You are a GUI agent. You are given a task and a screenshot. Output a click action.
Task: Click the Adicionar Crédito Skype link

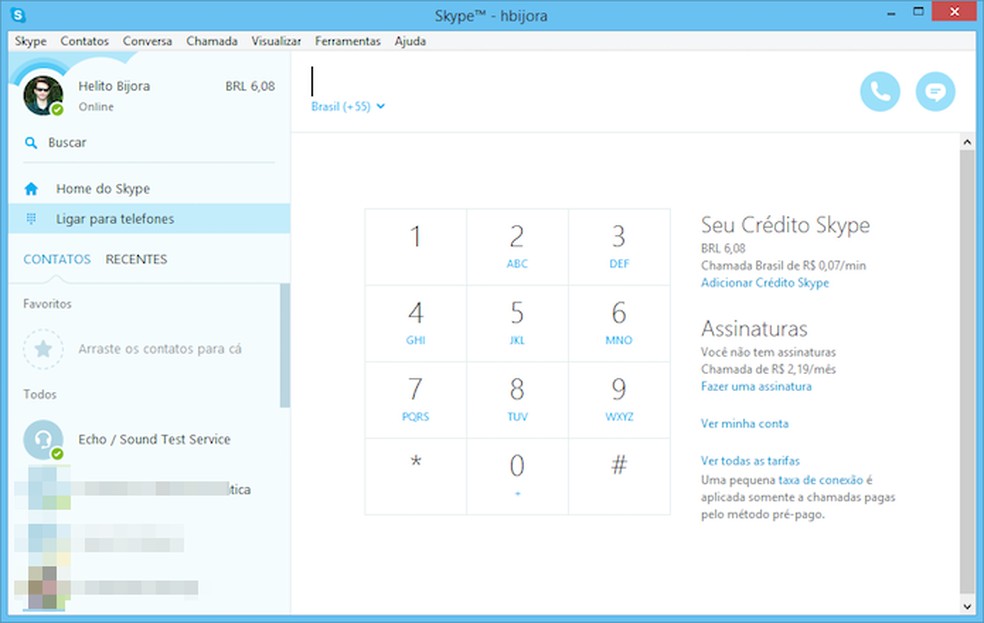point(764,283)
